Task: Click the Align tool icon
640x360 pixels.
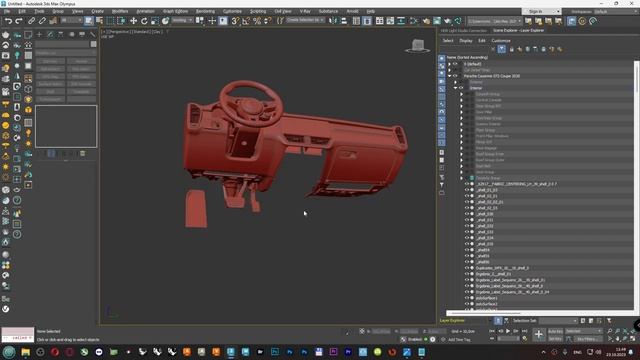Action: [x=344, y=21]
